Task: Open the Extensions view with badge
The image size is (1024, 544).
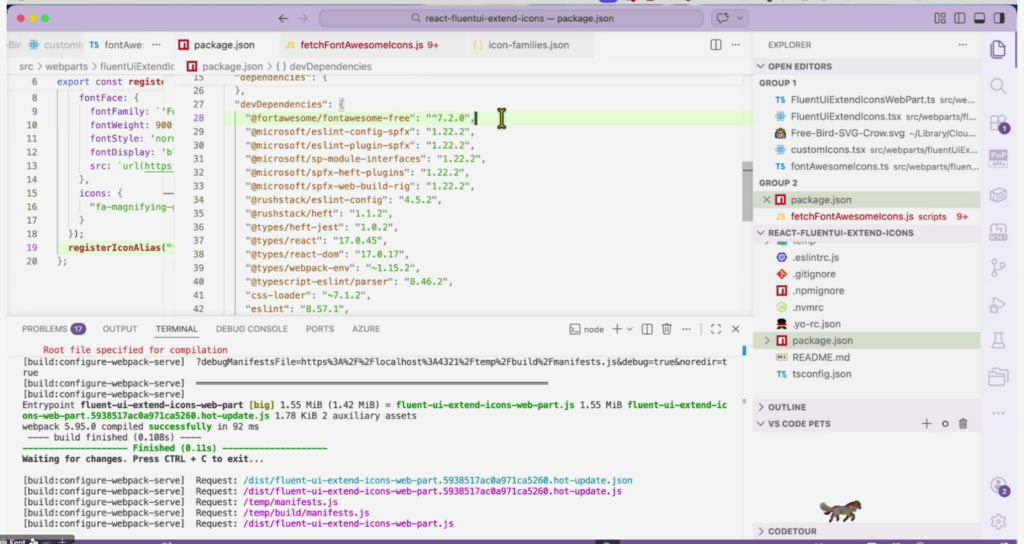Action: click(997, 125)
